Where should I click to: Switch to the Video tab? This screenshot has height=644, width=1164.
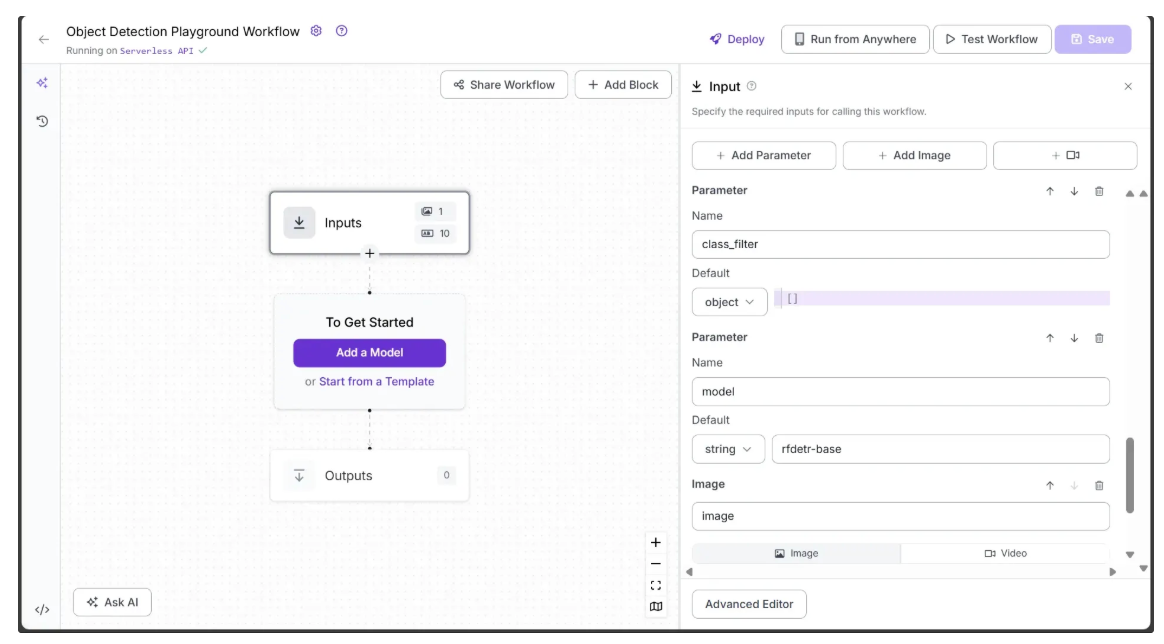pyautogui.click(x=1004, y=553)
